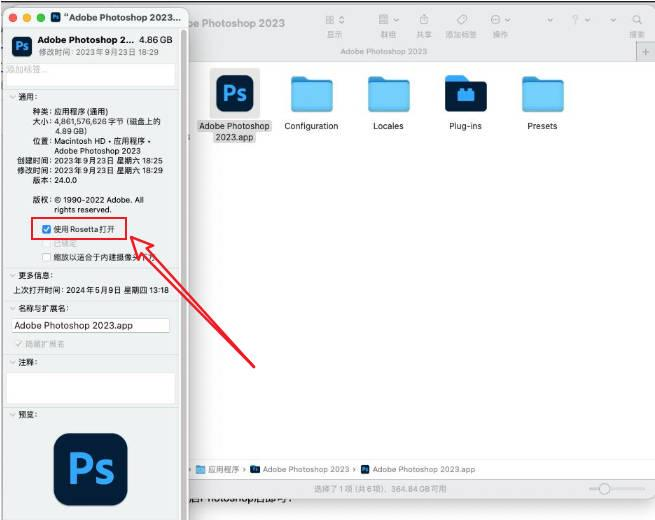Viewport: 655px width, 520px height.
Task: Uncheck the 使用 Rosetta 打开 checkbox
Action: coord(47,229)
